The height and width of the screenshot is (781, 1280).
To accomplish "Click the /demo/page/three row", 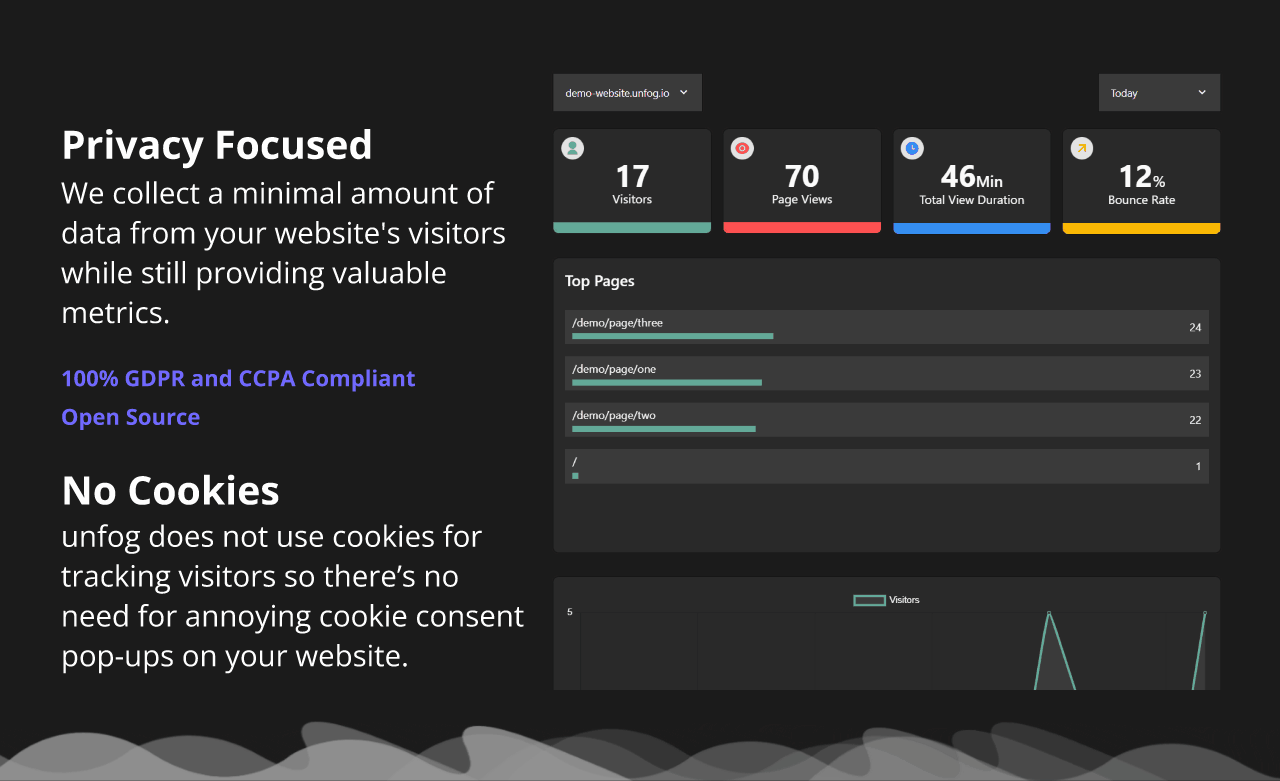I will point(887,327).
